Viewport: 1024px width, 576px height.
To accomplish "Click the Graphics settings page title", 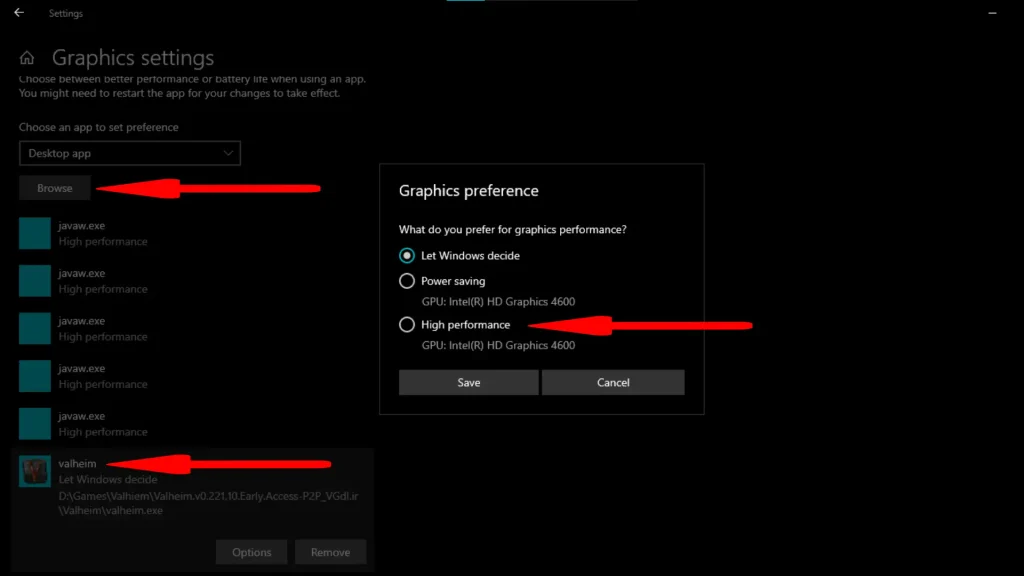I will point(133,57).
